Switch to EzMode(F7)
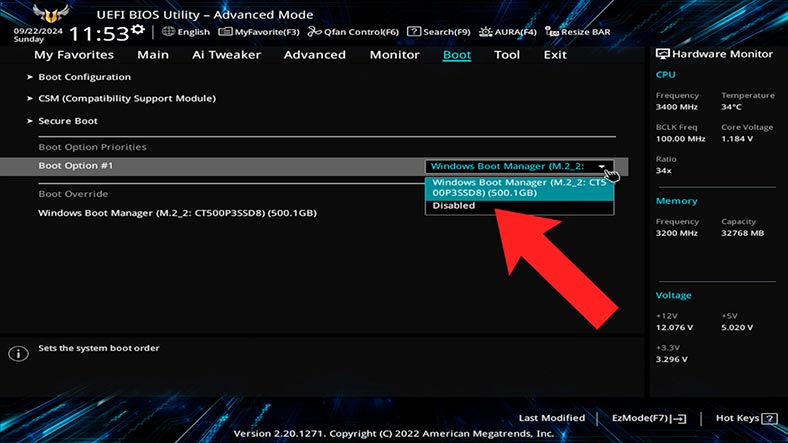Image resolution: width=788 pixels, height=443 pixels. pyautogui.click(x=640, y=418)
